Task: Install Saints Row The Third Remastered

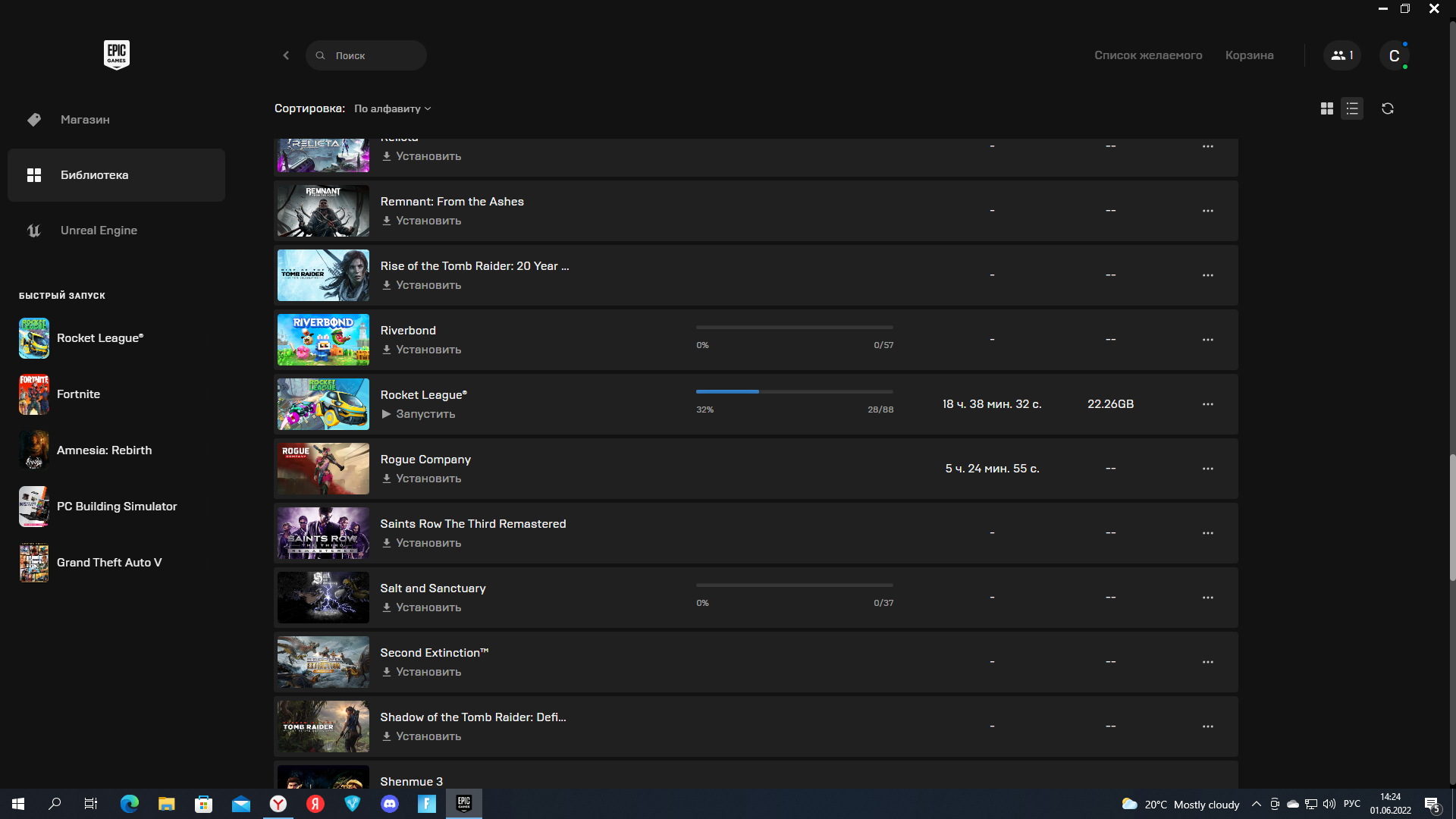Action: coord(422,543)
